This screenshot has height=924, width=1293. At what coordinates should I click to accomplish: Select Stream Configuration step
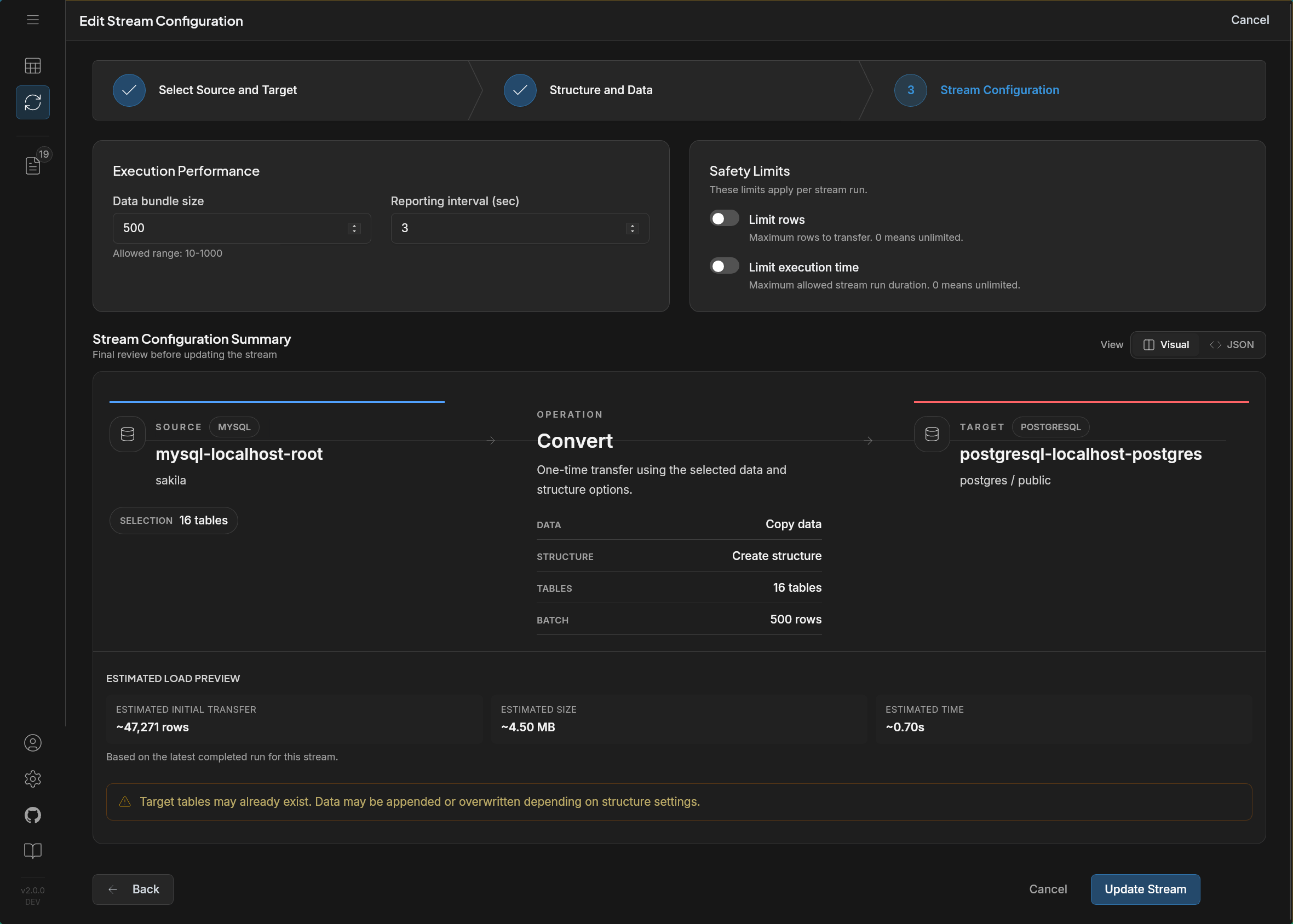click(999, 90)
